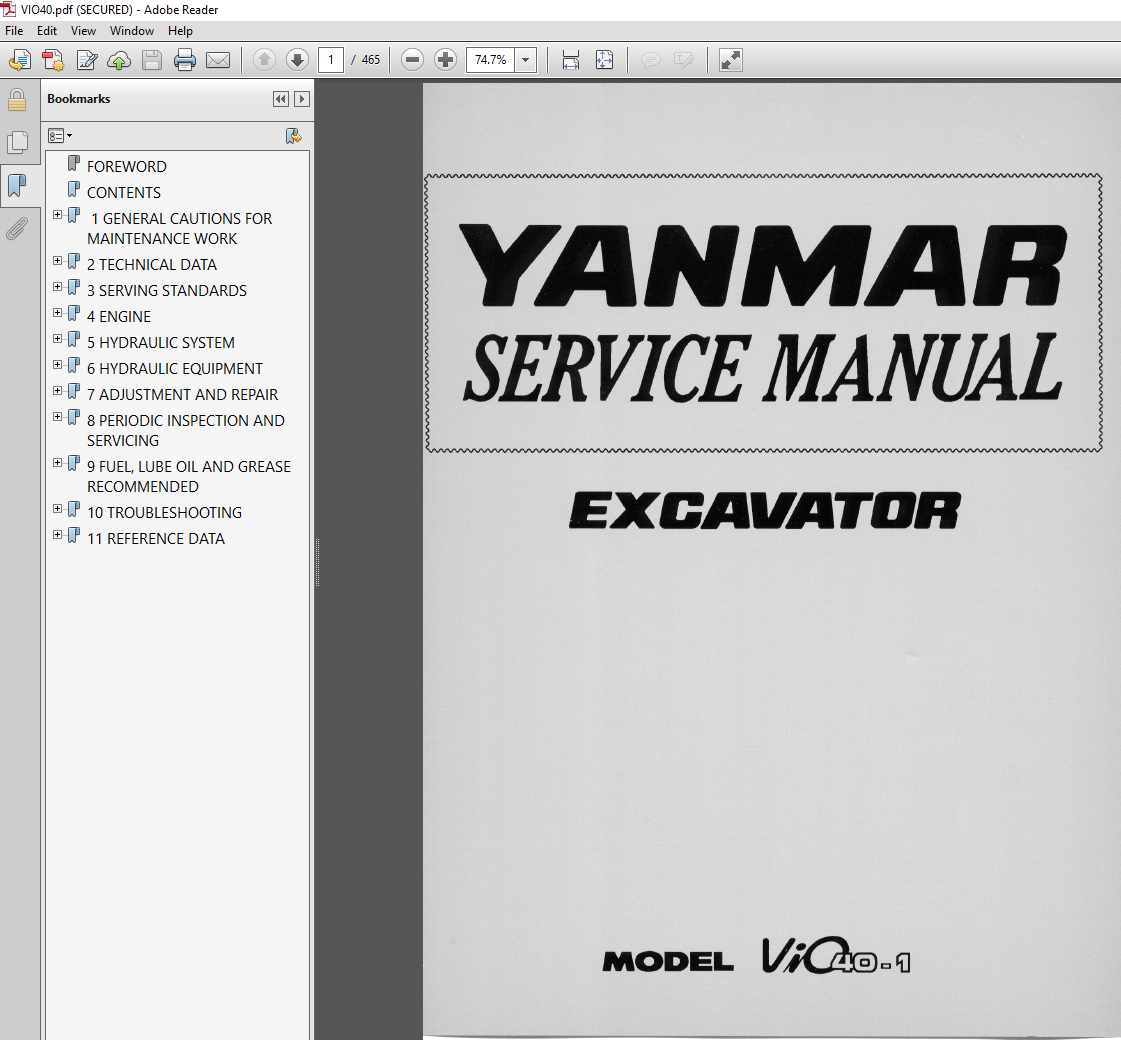Image resolution: width=1121 pixels, height=1040 pixels.
Task: Expand 6 Hydraulic Equipment bookmark
Action: [x=58, y=365]
